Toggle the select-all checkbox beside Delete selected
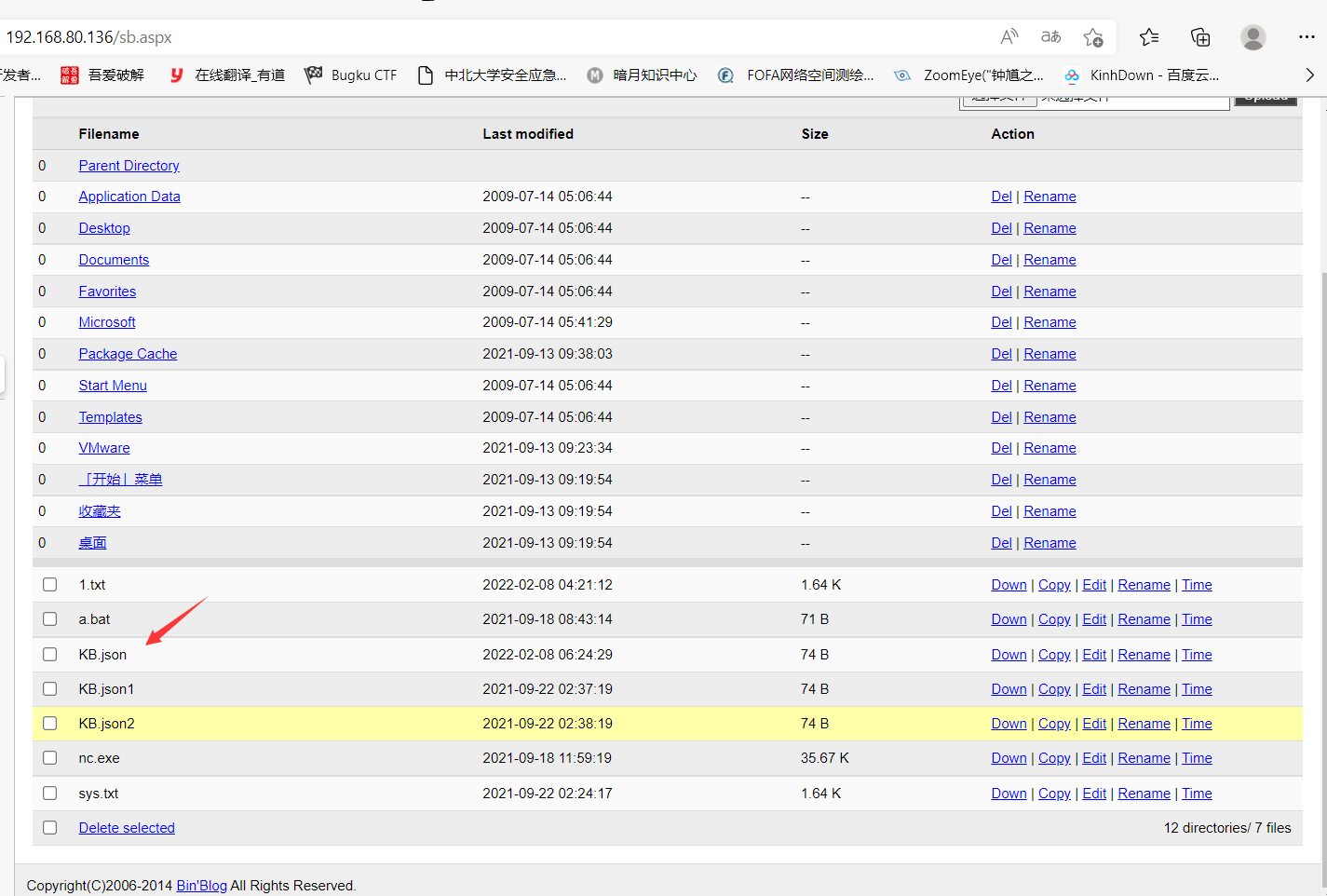 (50, 828)
